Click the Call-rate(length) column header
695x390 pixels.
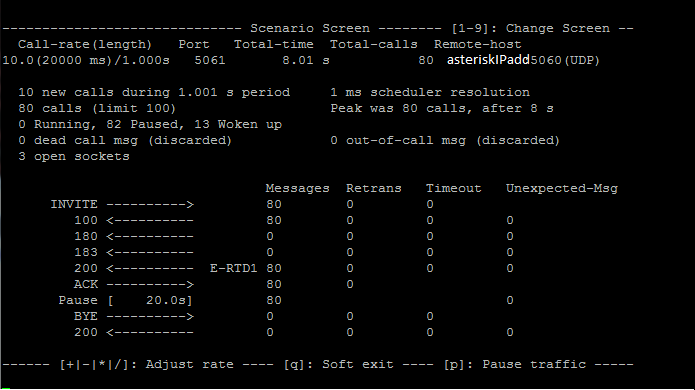(85, 44)
